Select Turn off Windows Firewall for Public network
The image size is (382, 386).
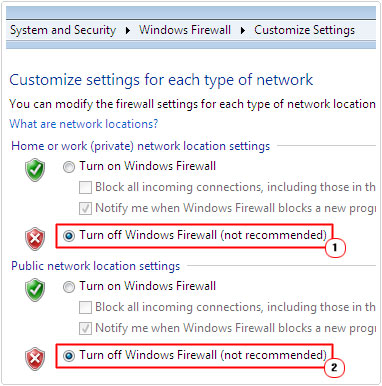(x=69, y=356)
